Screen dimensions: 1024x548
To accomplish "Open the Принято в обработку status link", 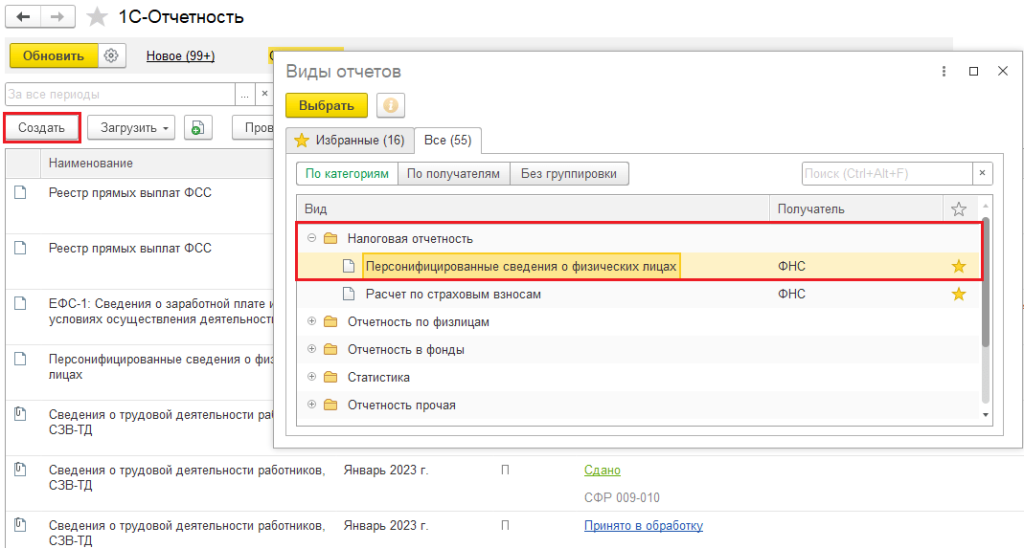I will (x=643, y=526).
